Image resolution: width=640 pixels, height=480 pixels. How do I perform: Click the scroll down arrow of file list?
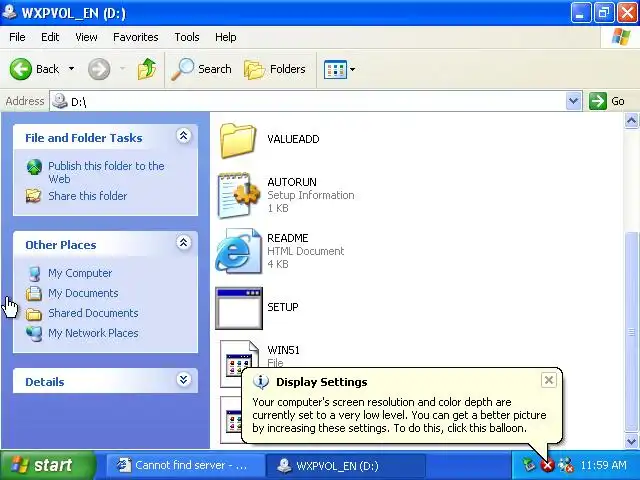[x=631, y=441]
